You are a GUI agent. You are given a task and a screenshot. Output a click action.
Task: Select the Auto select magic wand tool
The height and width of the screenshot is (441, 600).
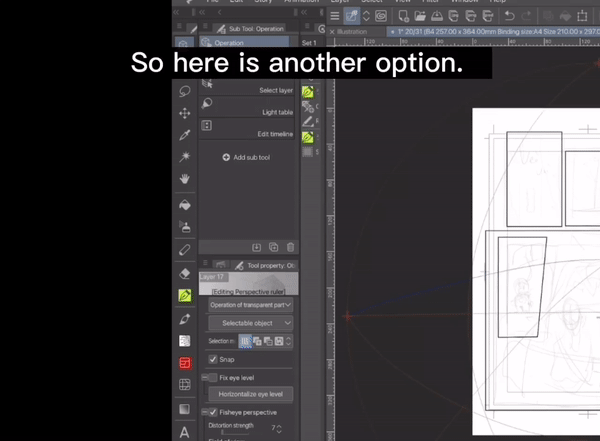[x=184, y=157]
